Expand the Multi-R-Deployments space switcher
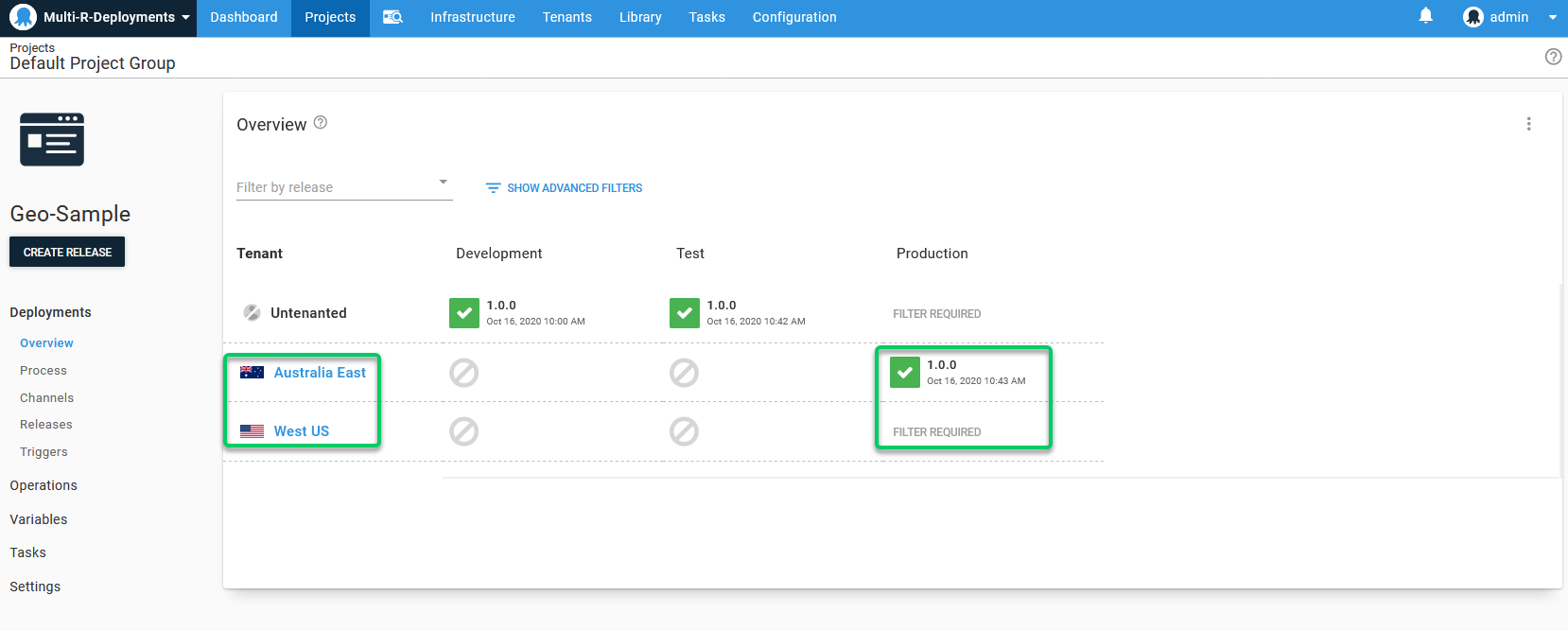Screen dimensions: 1568x631 [x=99, y=17]
